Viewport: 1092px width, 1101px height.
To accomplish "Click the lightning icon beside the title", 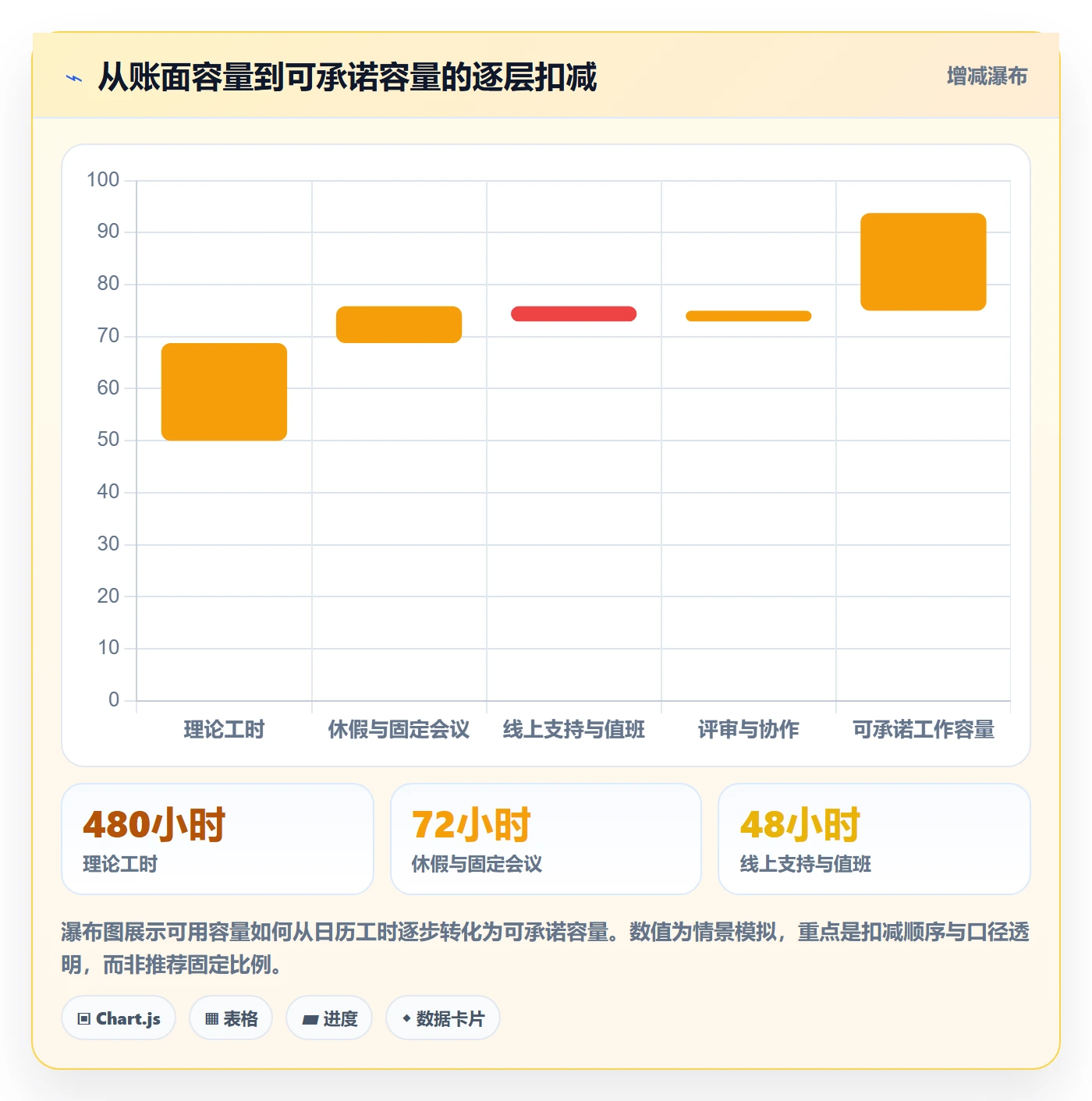I will point(74,78).
